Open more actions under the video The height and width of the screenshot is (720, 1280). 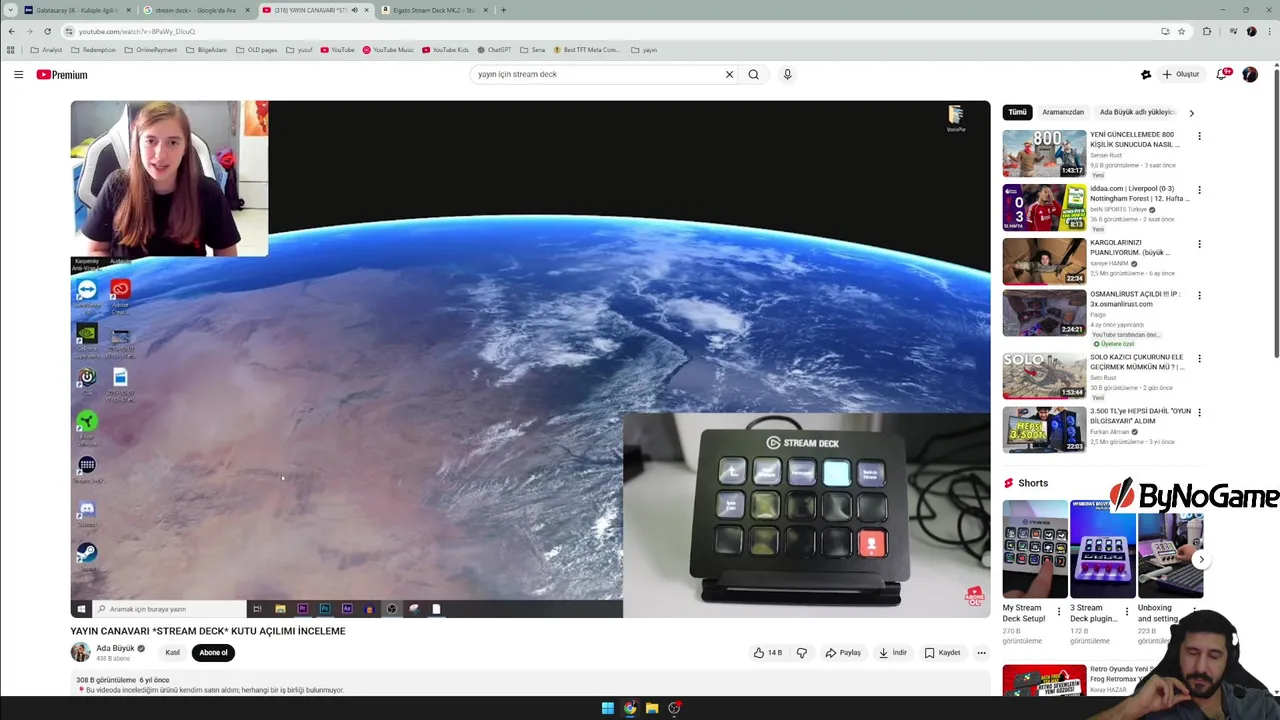pos(981,653)
